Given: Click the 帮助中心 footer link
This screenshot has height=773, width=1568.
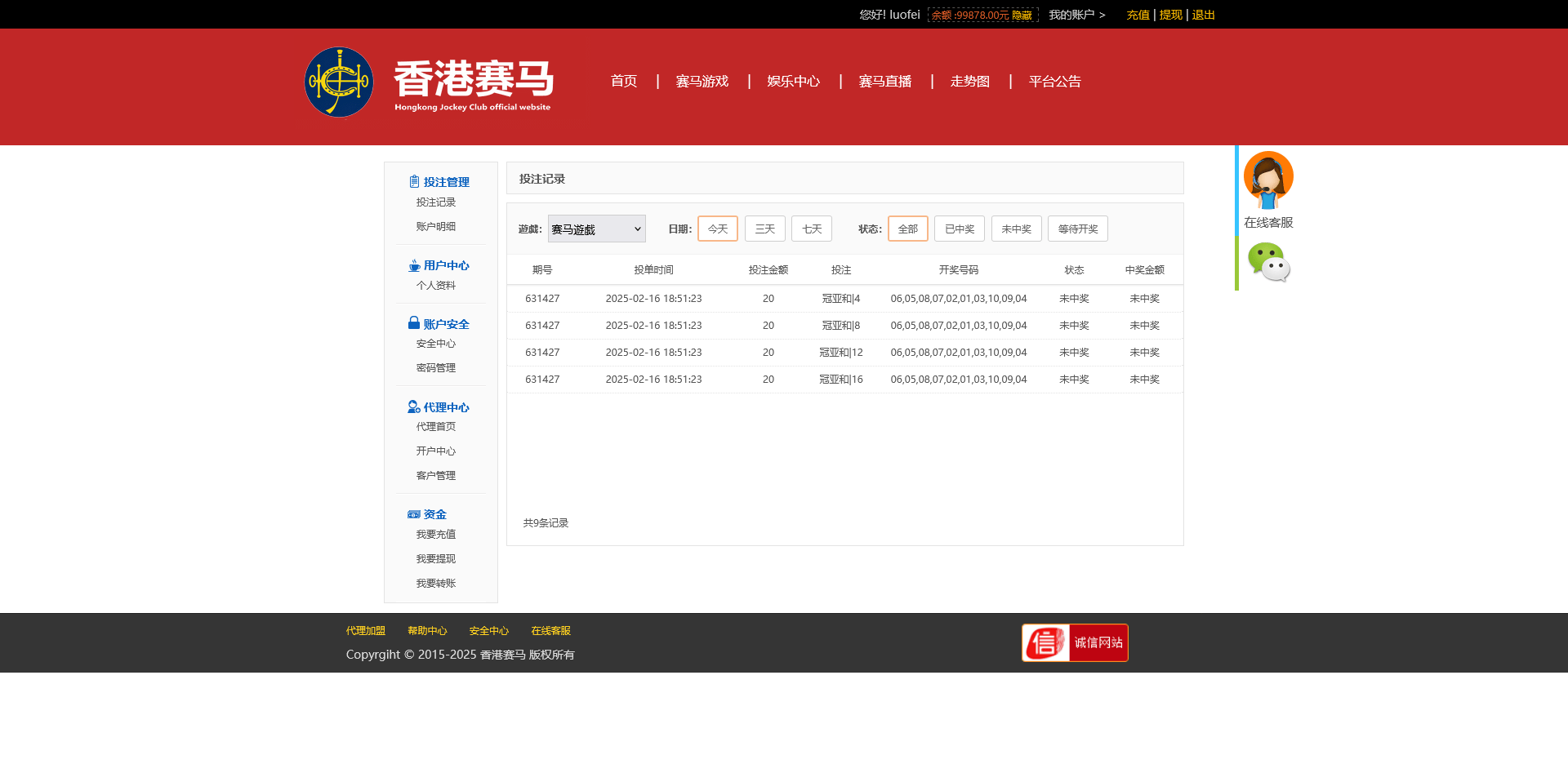Looking at the screenshot, I should 427,630.
